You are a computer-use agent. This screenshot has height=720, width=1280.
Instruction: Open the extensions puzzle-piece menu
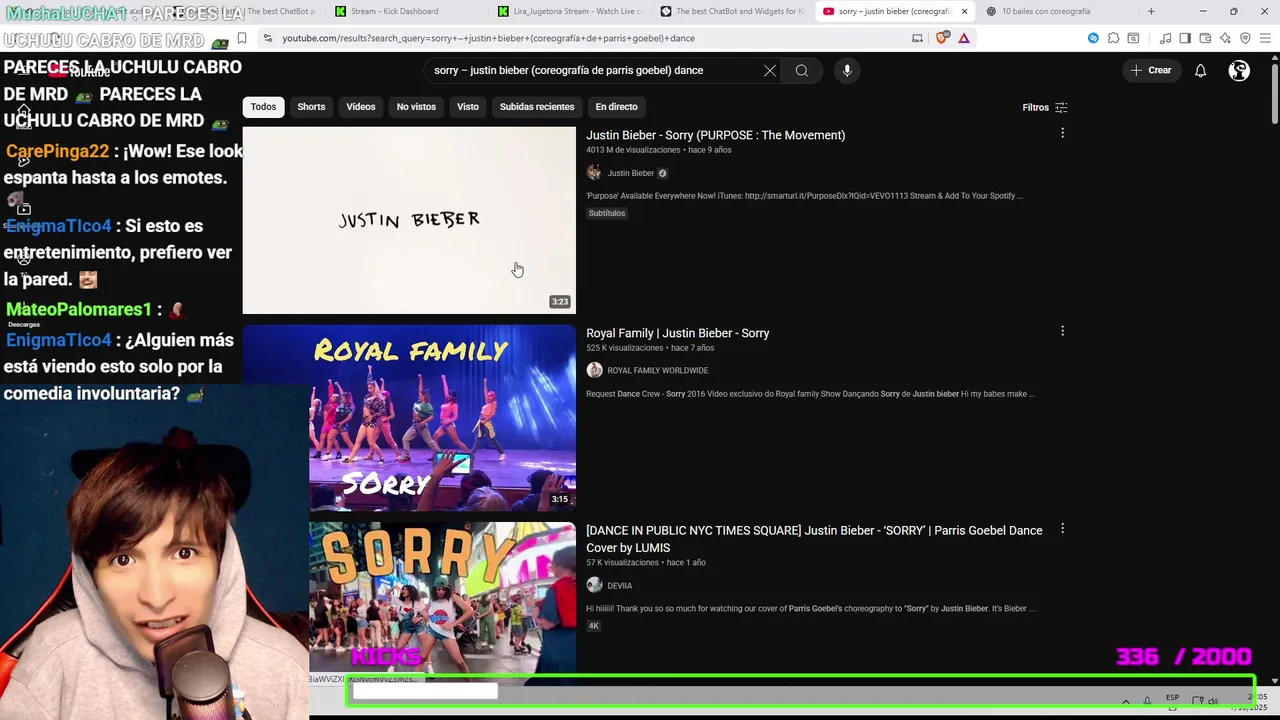coord(1113,38)
